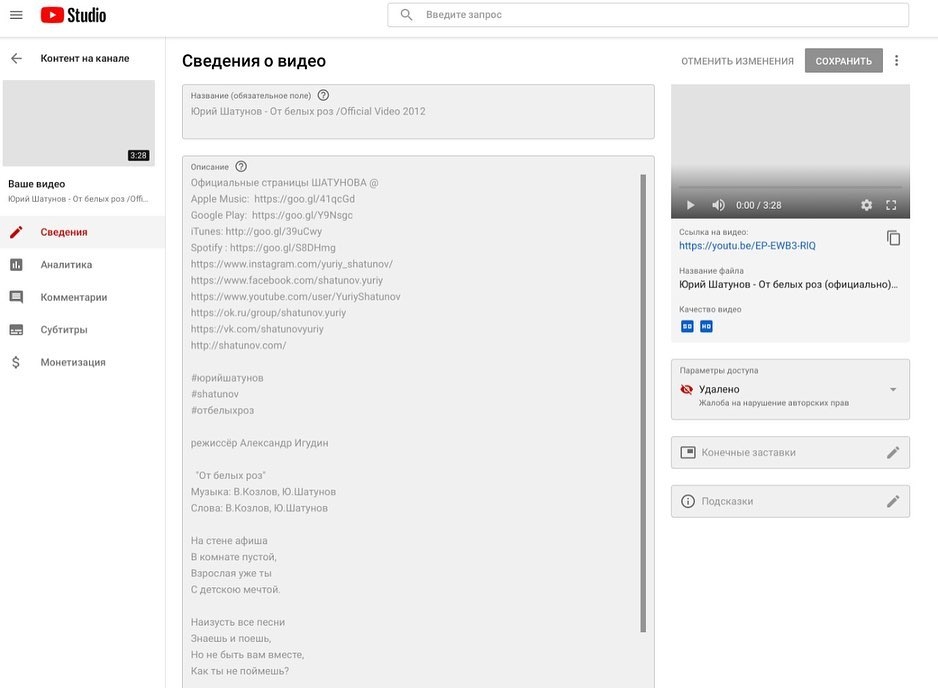Click the video progress bar
This screenshot has width=938, height=688.
790,187
